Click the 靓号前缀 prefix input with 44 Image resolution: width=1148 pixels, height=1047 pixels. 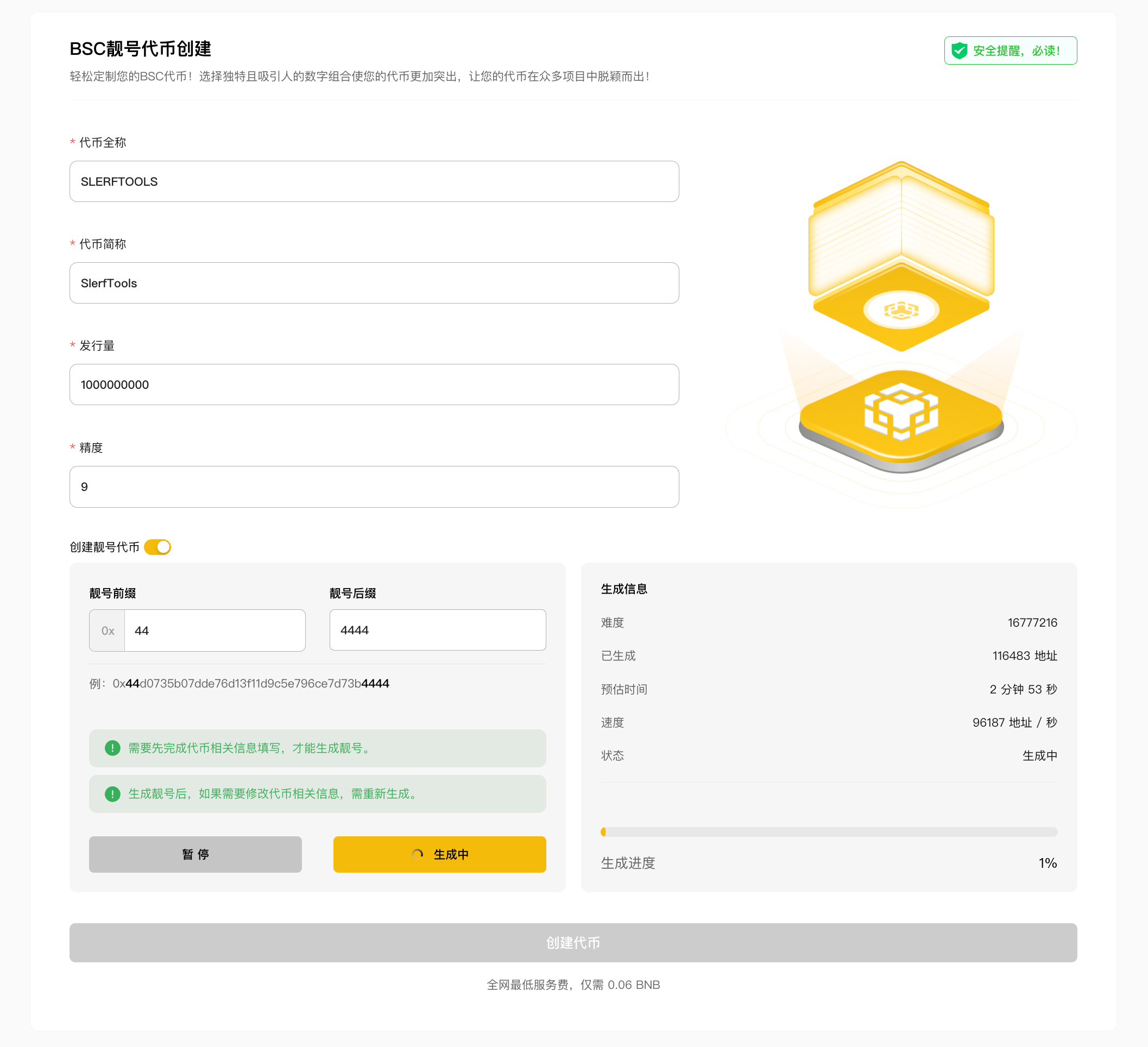point(214,630)
